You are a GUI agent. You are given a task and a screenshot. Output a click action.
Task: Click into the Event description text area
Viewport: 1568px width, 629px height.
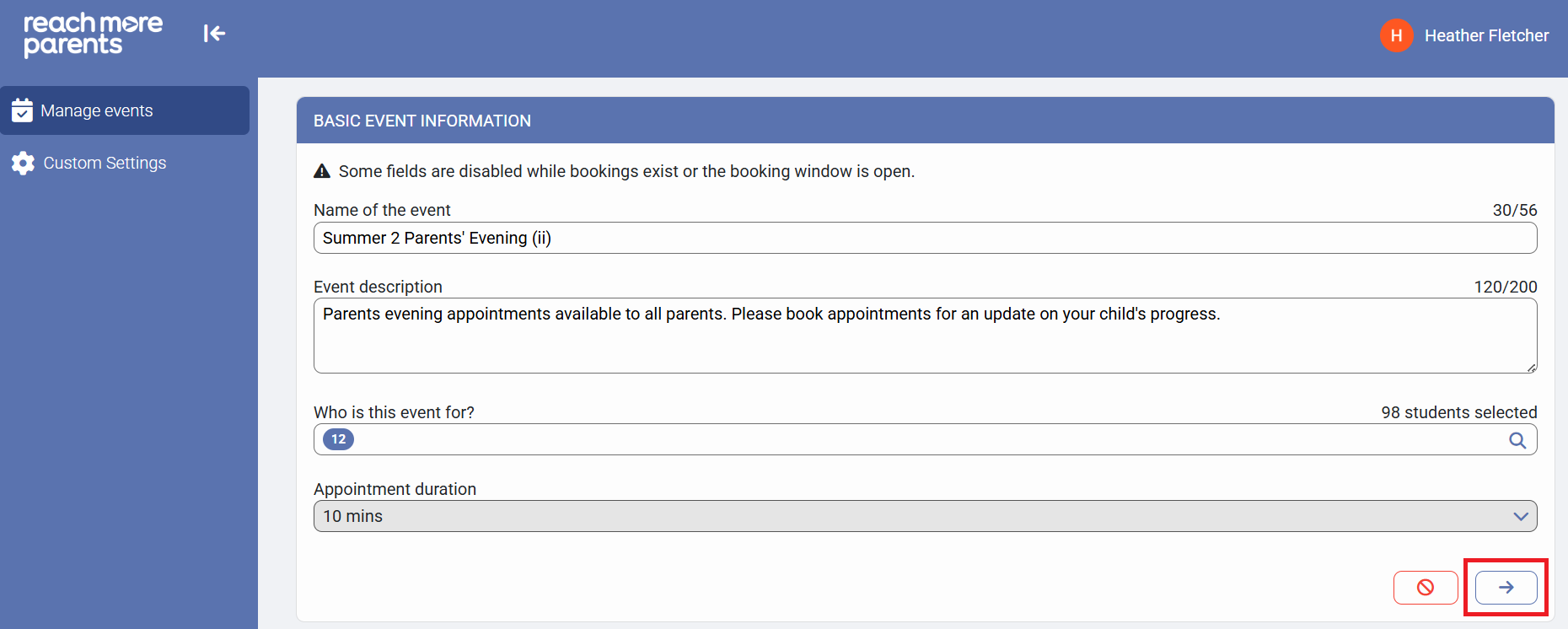[x=925, y=341]
